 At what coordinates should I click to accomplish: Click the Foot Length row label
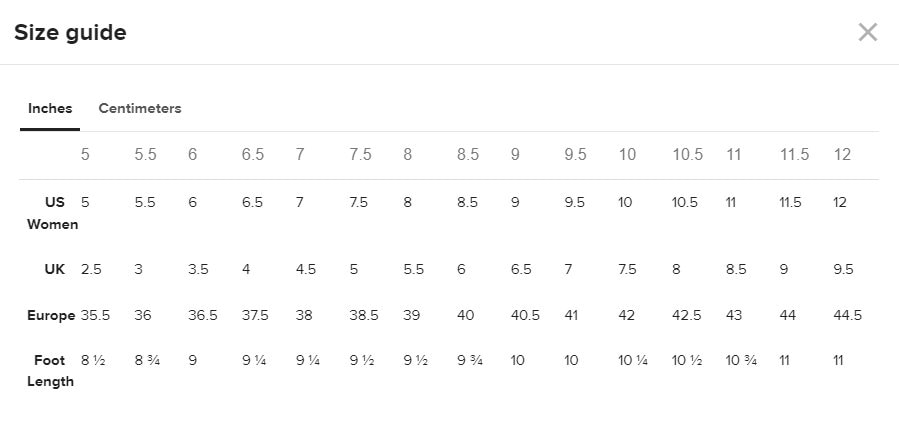tap(50, 371)
